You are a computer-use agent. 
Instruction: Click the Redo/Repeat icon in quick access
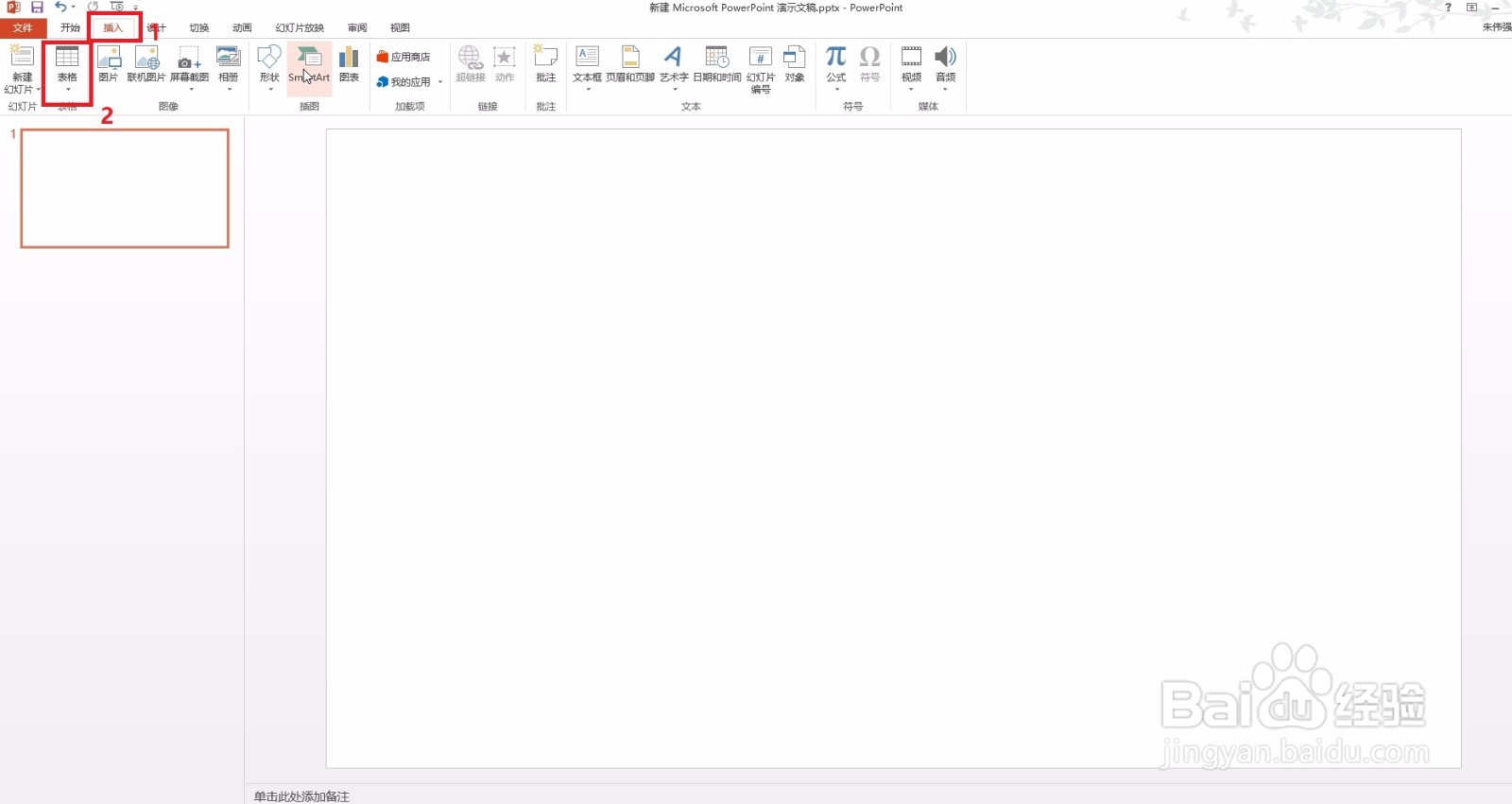click(x=93, y=7)
